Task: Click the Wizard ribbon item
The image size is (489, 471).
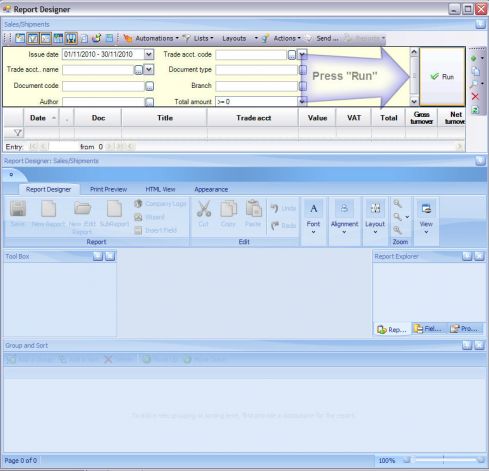Action: 150,217
